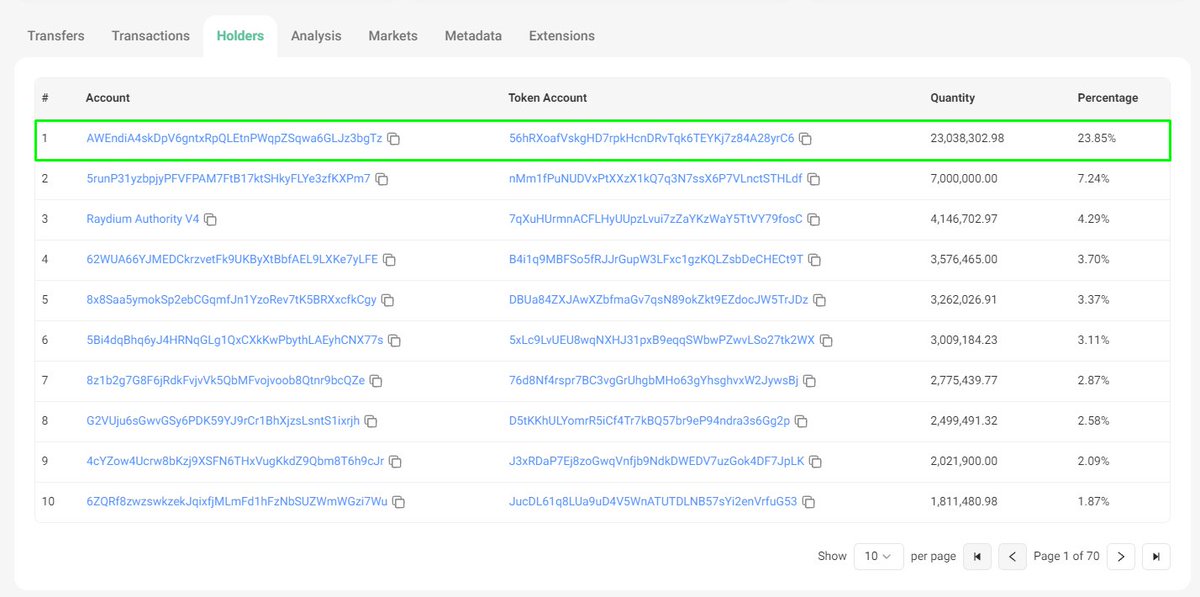Open the rows per page dropdown
The width and height of the screenshot is (1200, 597).
[879, 556]
